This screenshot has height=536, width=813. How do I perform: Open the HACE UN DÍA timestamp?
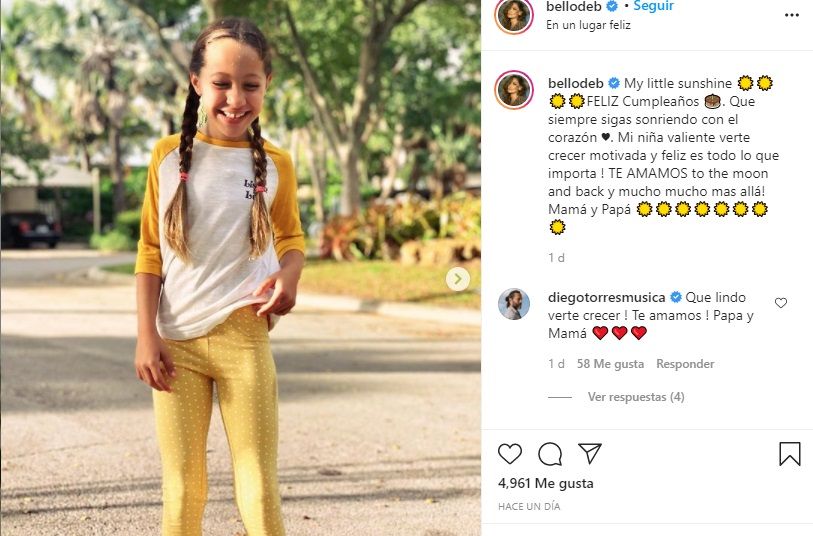click(x=529, y=506)
